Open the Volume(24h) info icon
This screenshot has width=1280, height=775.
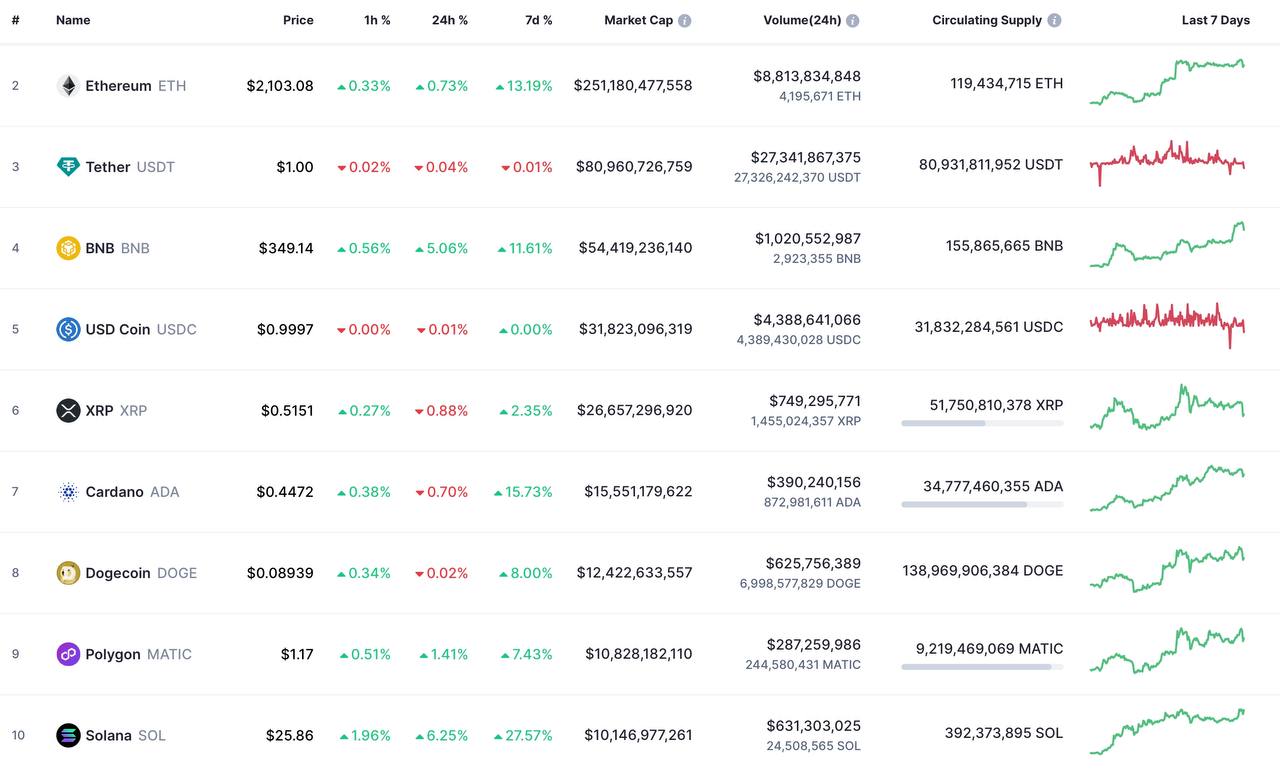(x=853, y=20)
